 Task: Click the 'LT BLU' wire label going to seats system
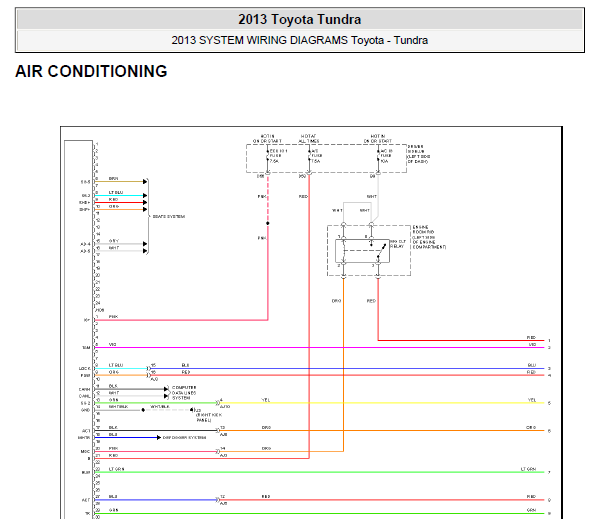click(116, 192)
